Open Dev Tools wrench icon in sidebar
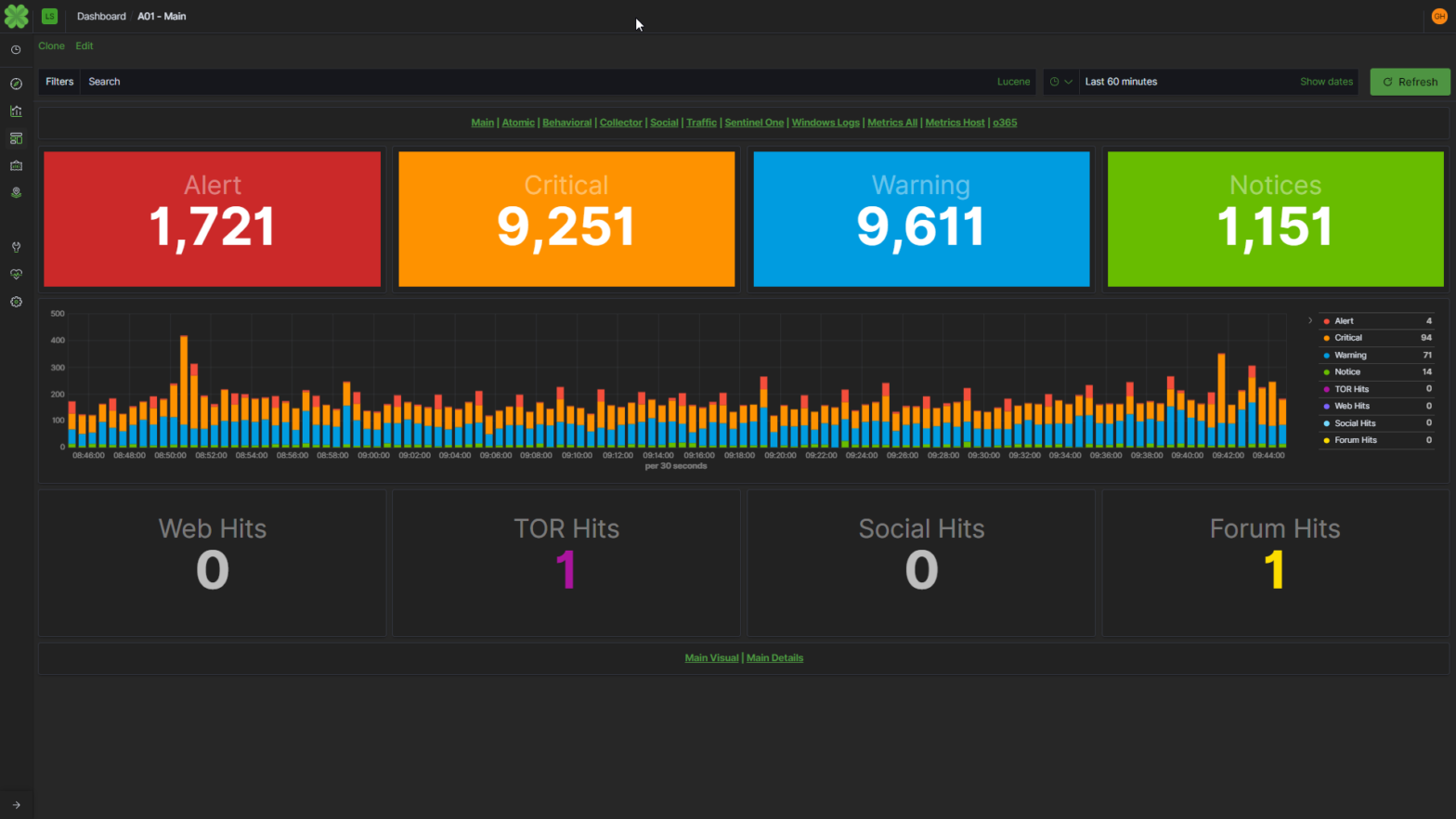1456x819 pixels. (16, 247)
